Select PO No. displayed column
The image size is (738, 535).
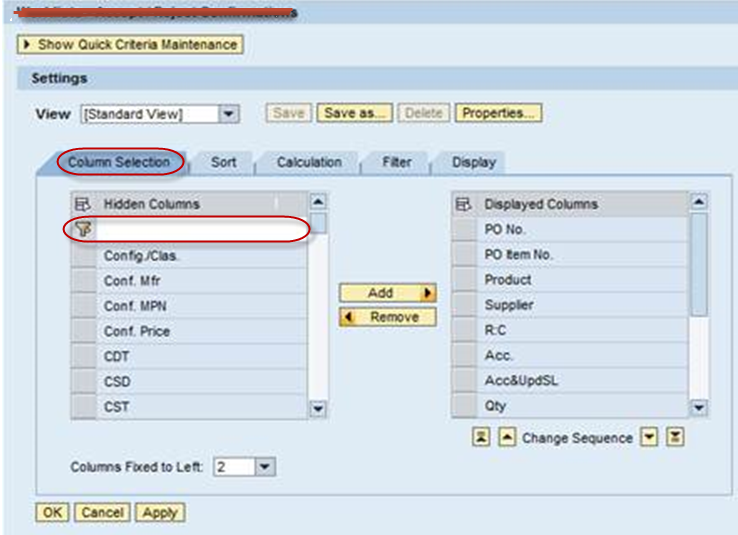pyautogui.click(x=583, y=230)
